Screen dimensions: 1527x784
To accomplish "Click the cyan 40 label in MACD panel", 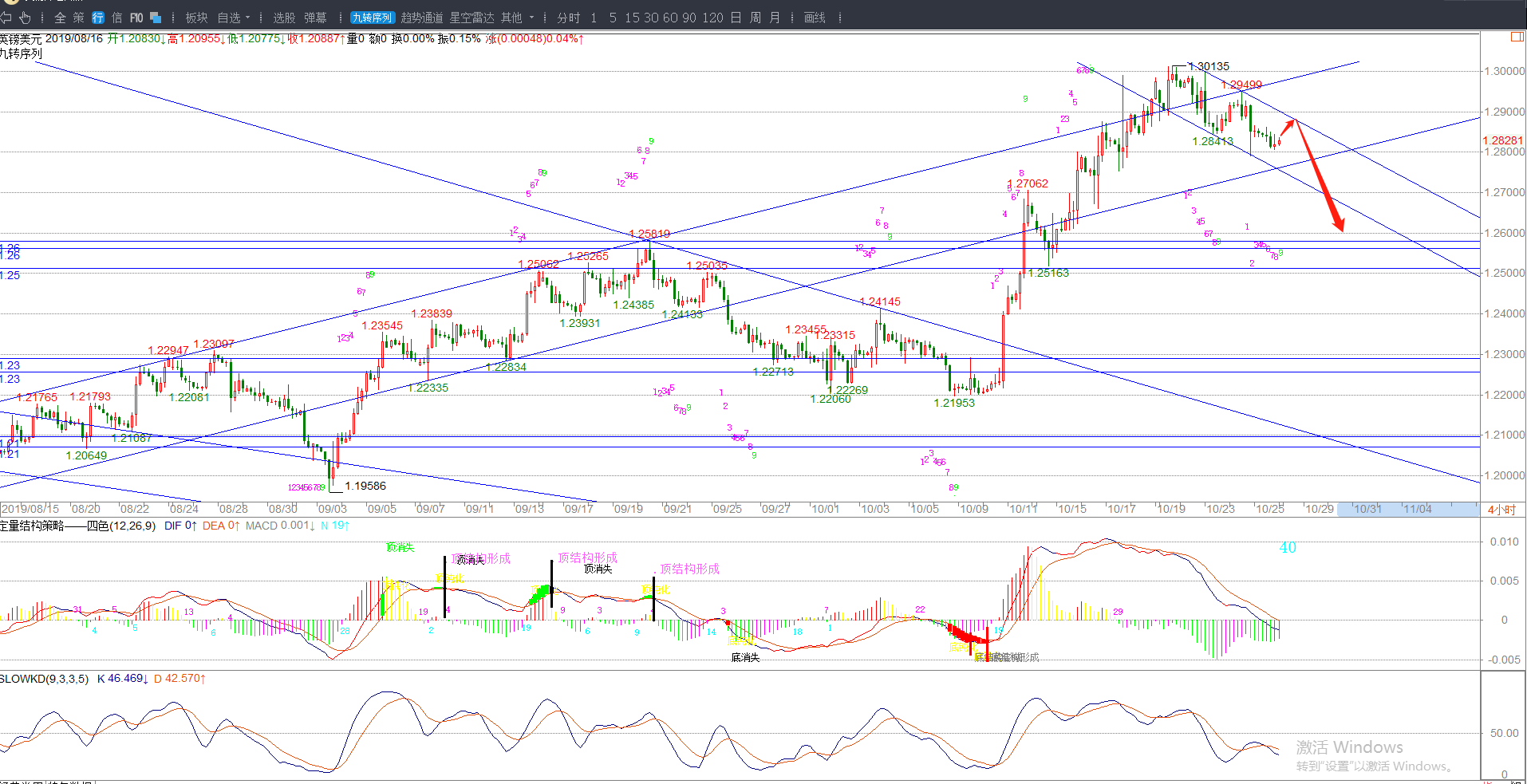I will coord(1288,548).
